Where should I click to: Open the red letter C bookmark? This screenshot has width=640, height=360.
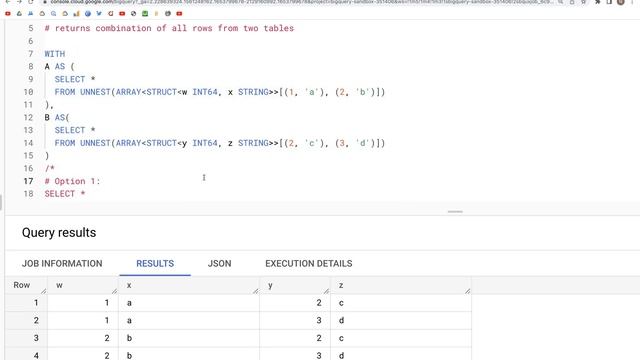coord(111,13)
